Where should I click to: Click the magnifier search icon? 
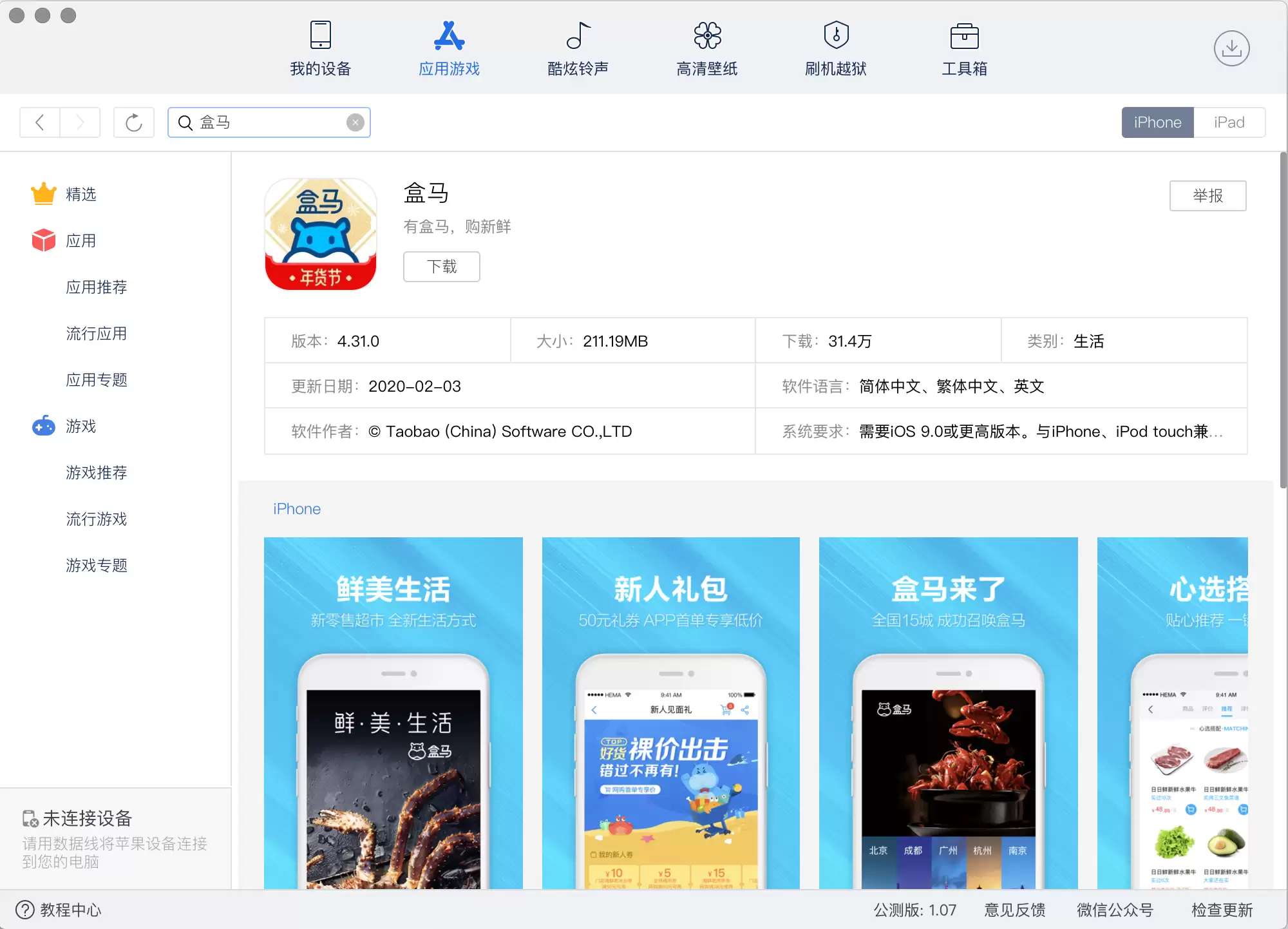click(x=185, y=122)
